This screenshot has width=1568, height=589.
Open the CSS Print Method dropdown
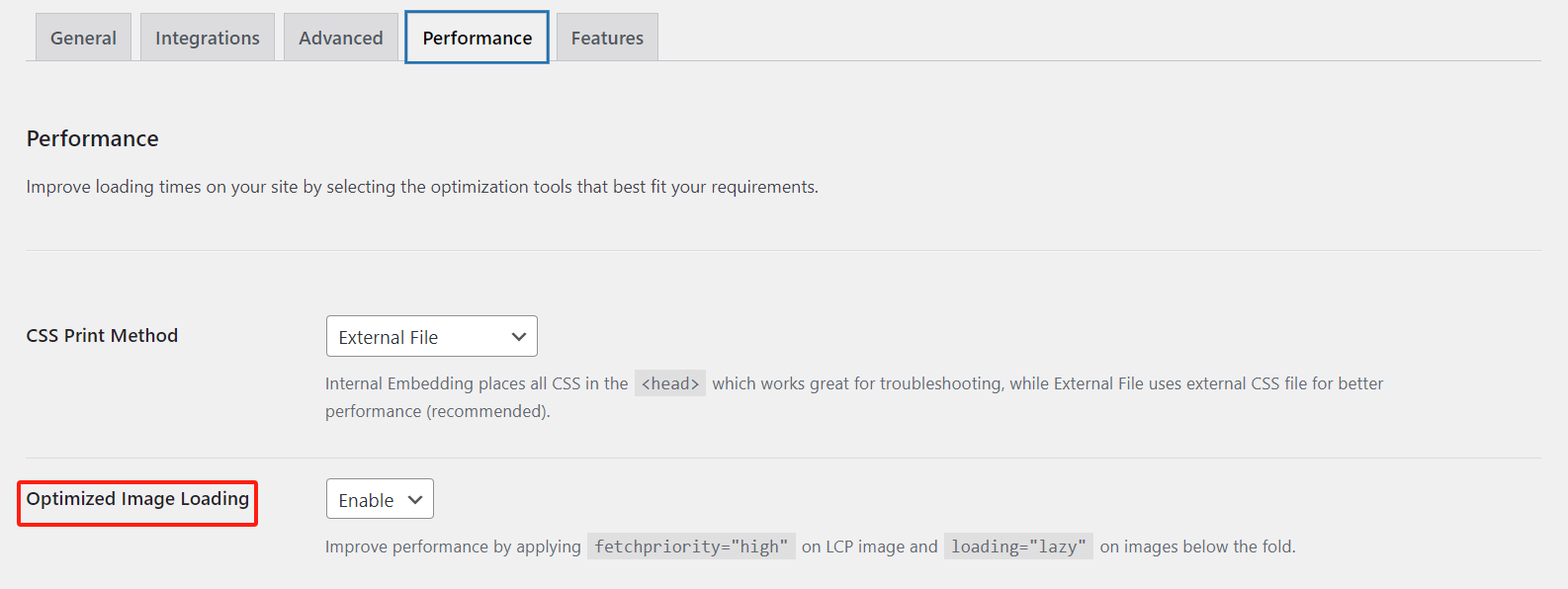(431, 337)
